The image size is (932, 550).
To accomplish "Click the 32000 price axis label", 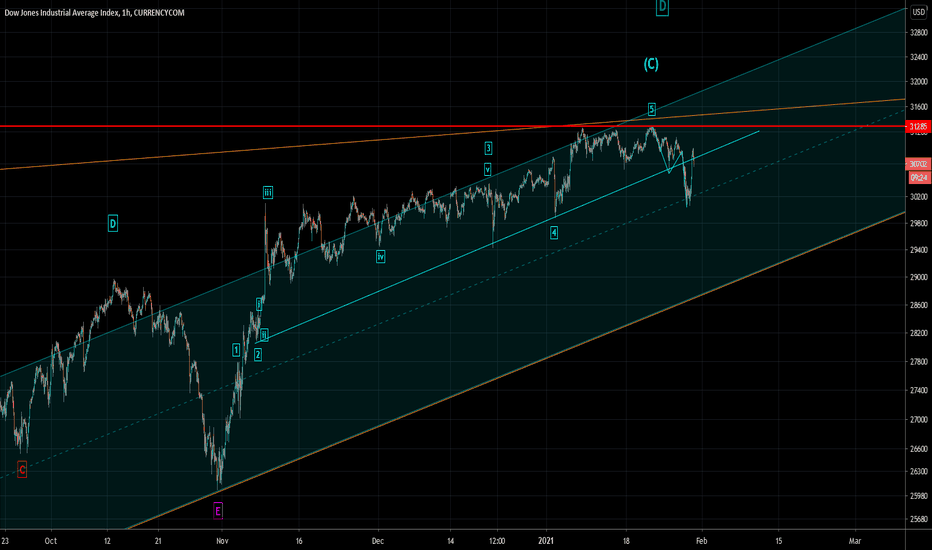I will 918,82.
